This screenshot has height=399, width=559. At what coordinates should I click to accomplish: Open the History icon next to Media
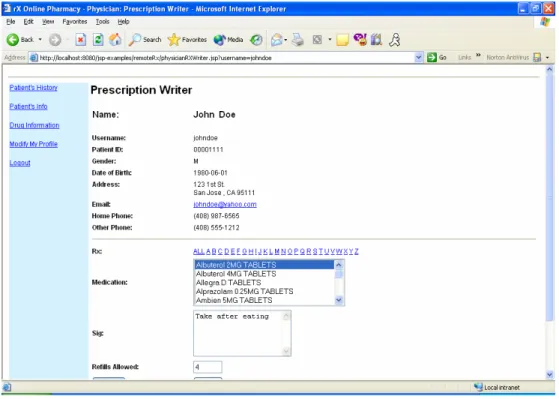pos(256,40)
